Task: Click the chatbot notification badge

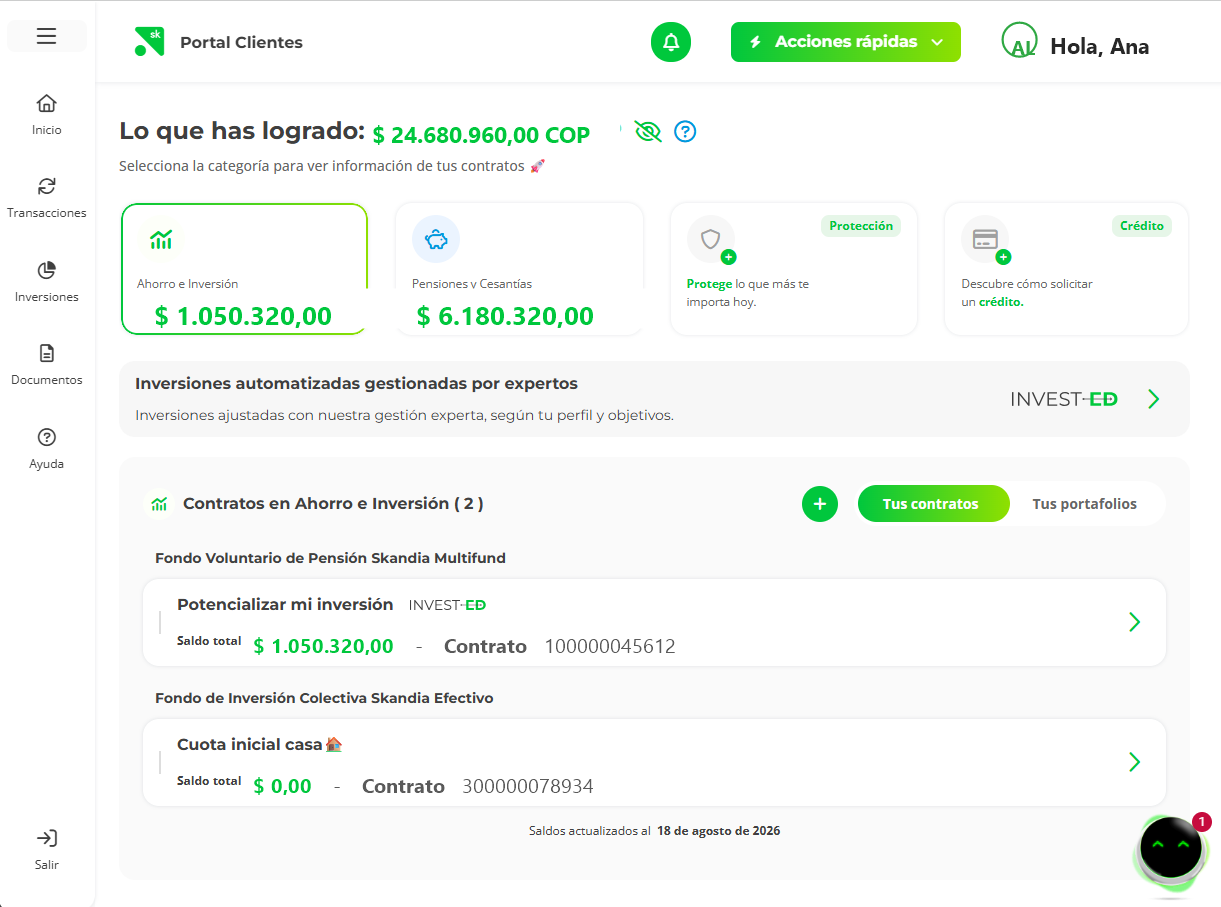Action: (1202, 822)
